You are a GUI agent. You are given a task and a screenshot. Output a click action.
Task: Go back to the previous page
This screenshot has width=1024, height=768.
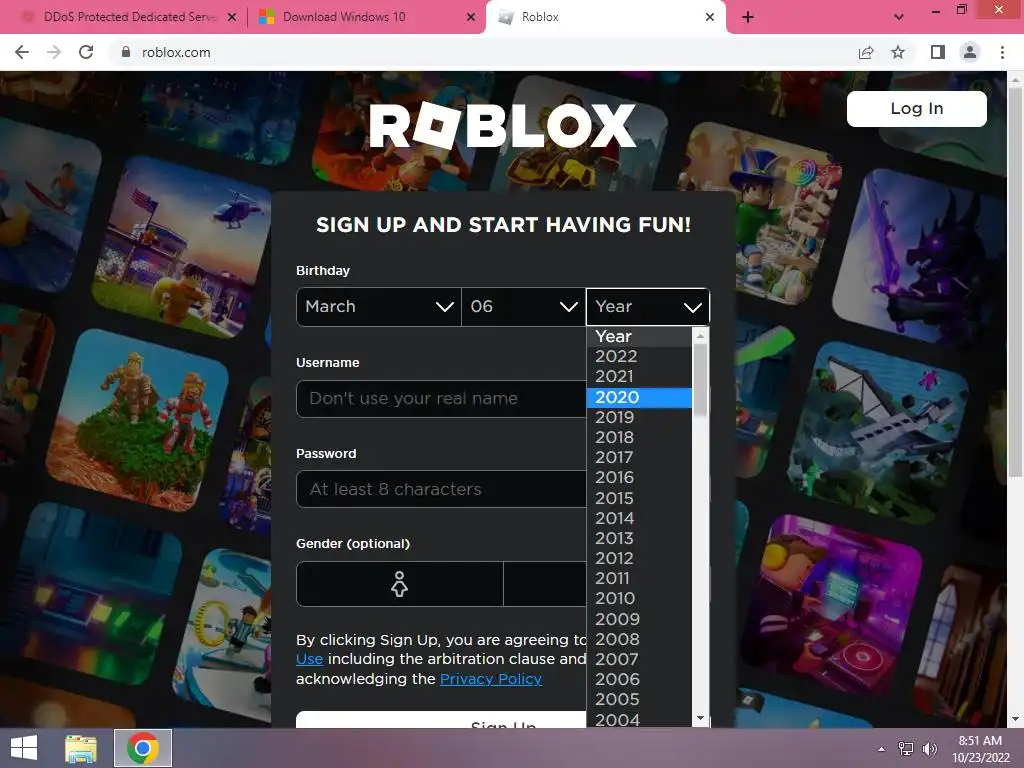click(x=22, y=52)
